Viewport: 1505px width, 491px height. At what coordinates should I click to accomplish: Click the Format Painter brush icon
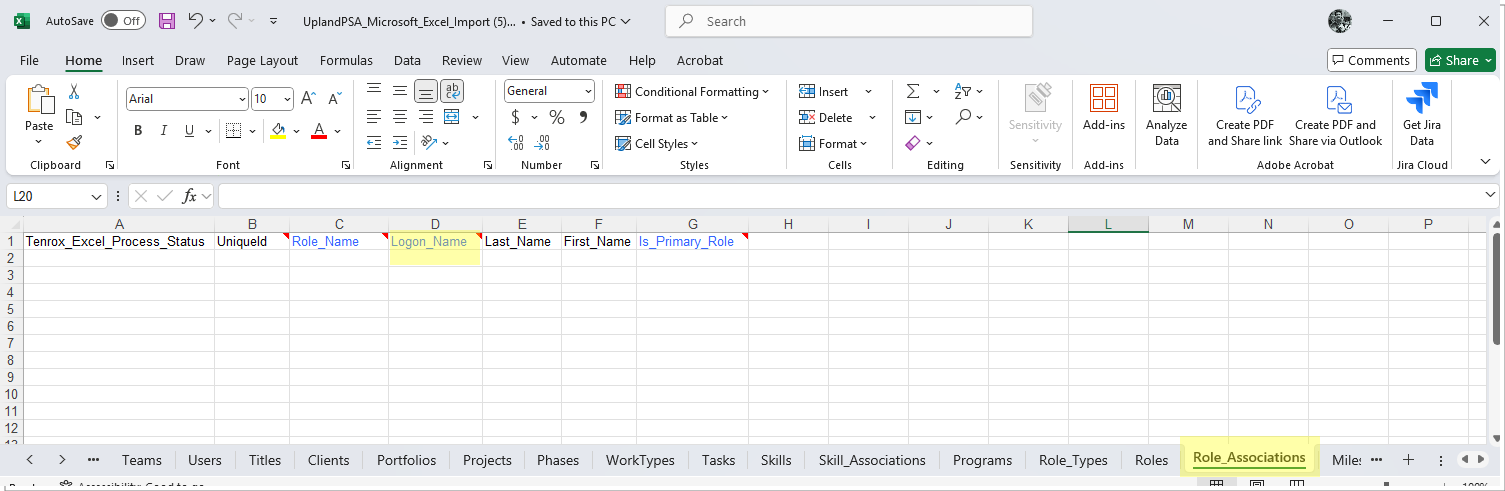click(73, 143)
